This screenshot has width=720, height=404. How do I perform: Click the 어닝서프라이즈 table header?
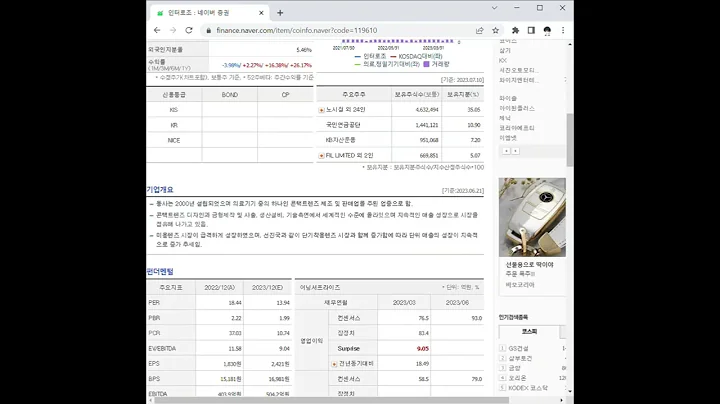320,288
